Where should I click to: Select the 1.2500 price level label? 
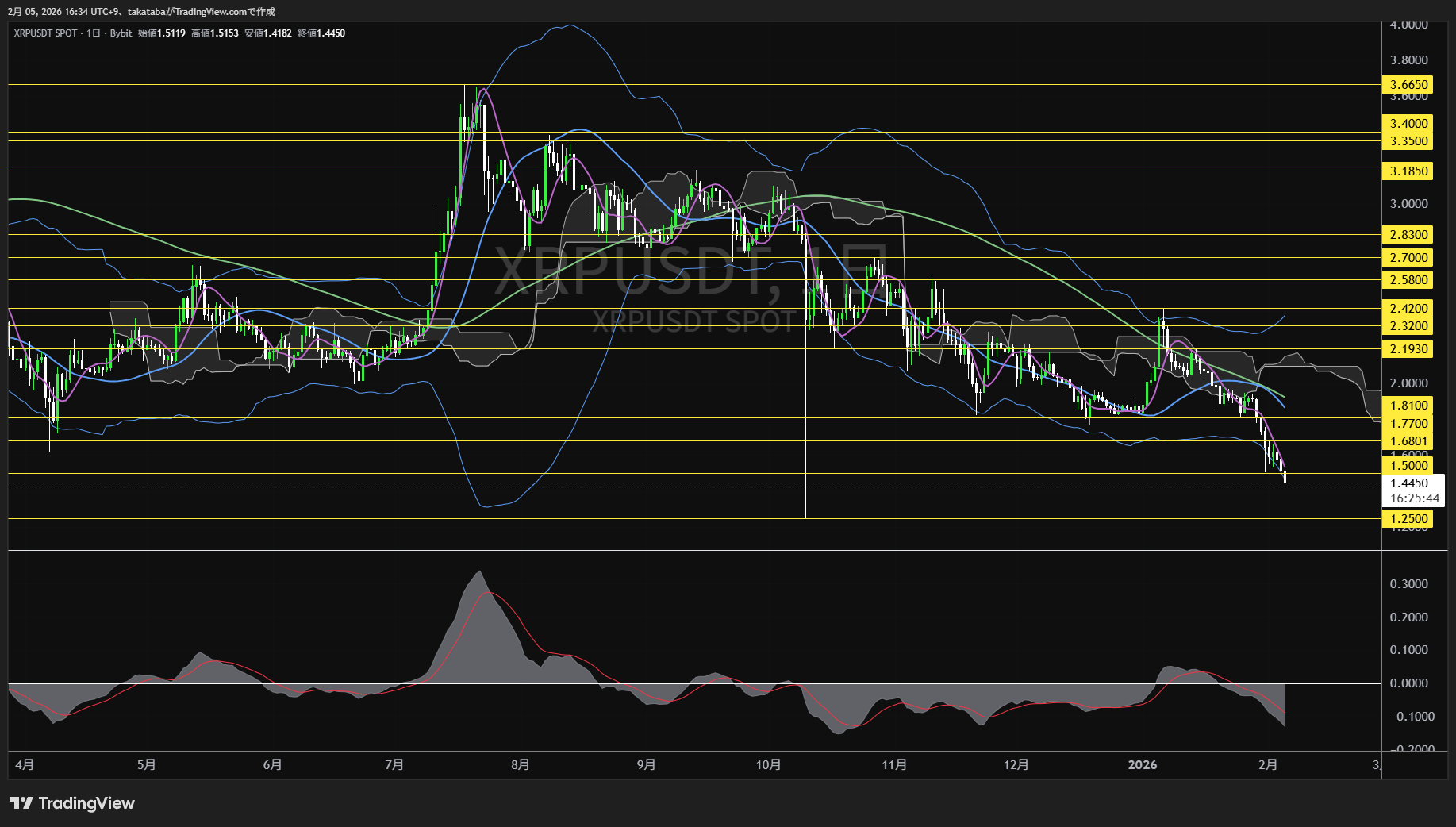(1408, 519)
